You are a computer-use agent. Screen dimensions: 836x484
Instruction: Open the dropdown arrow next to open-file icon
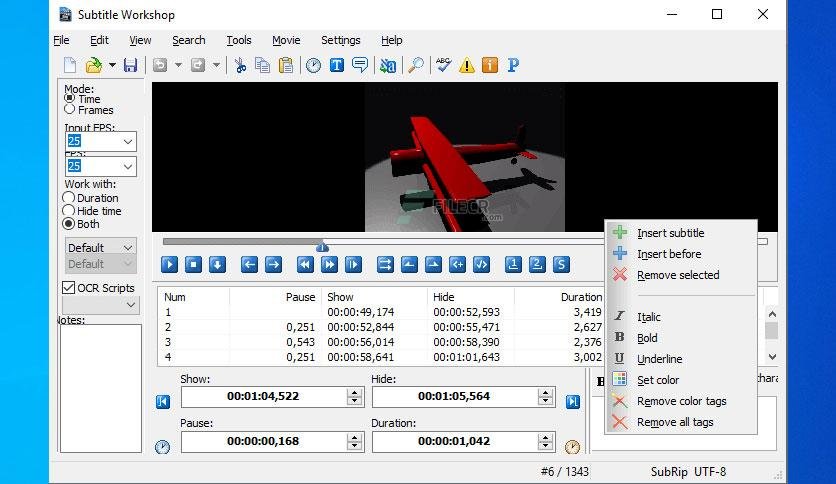pyautogui.click(x=112, y=65)
